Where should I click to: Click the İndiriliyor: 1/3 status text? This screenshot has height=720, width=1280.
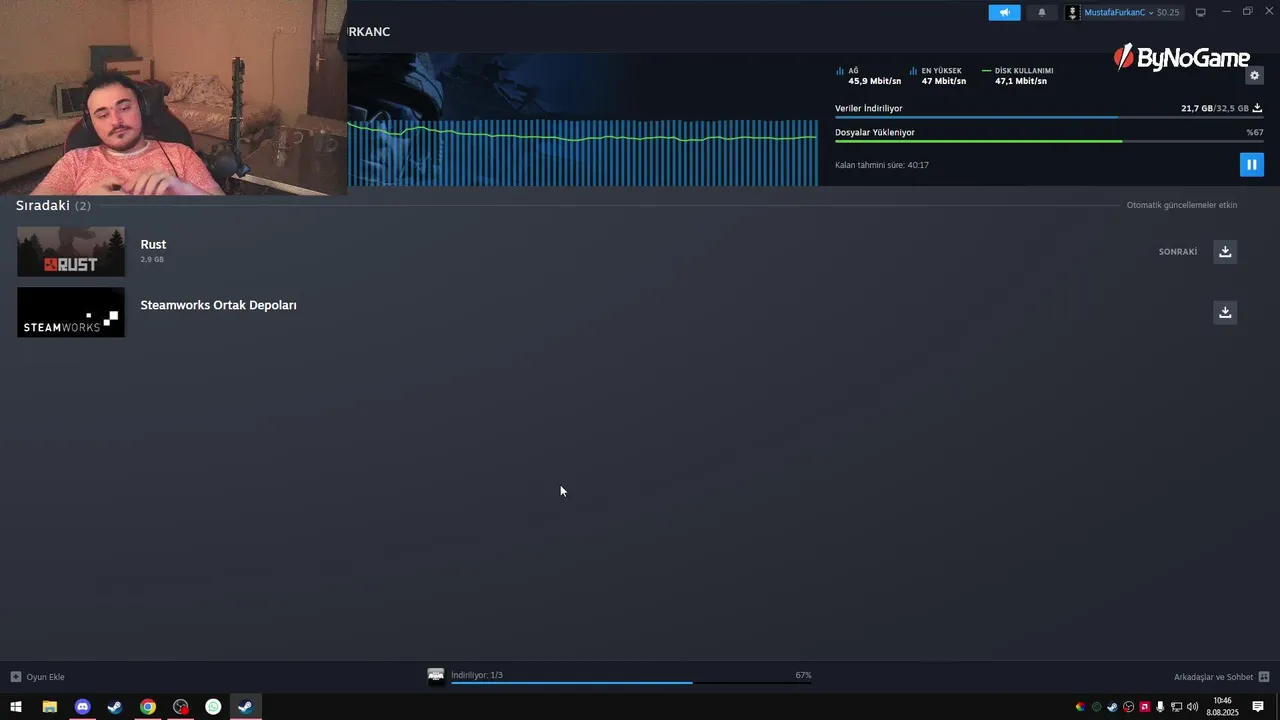477,675
